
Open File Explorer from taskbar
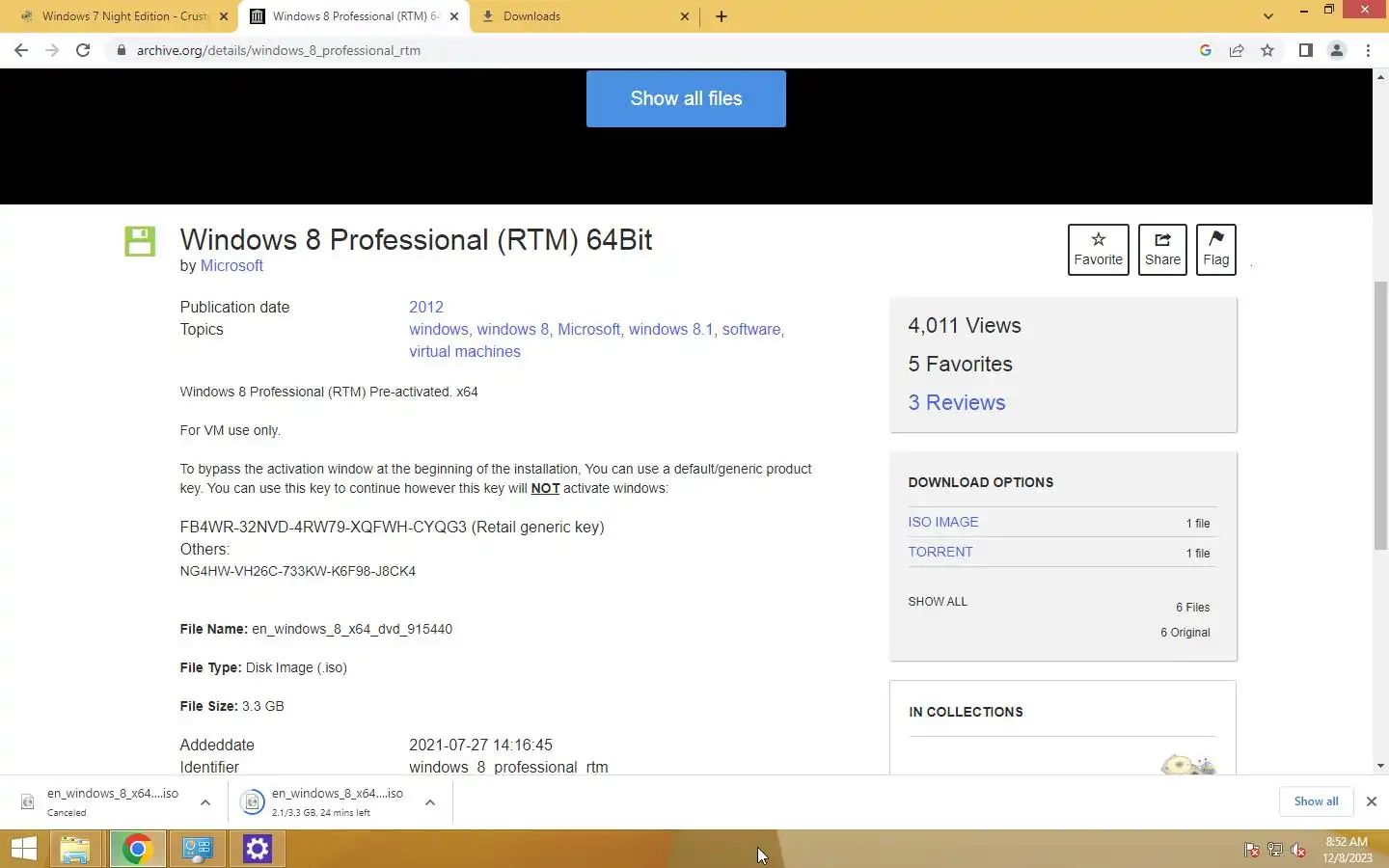point(74,849)
